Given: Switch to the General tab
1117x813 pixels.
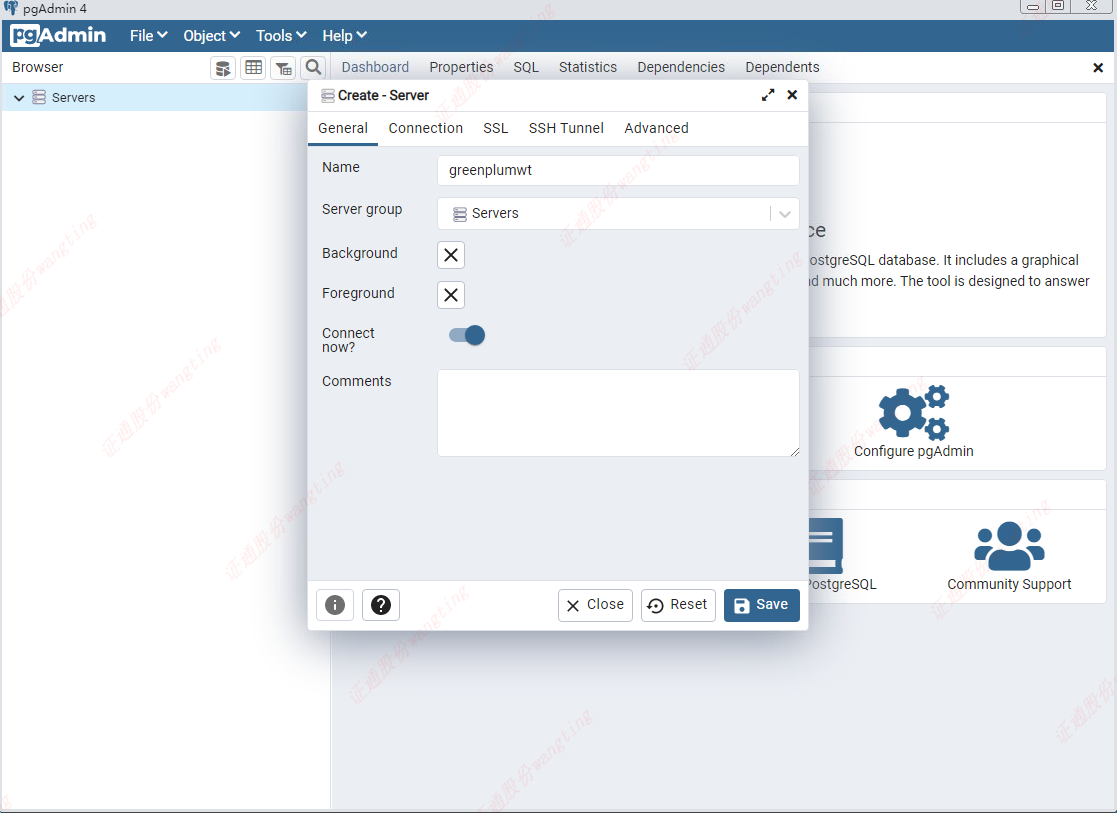Looking at the screenshot, I should (343, 128).
